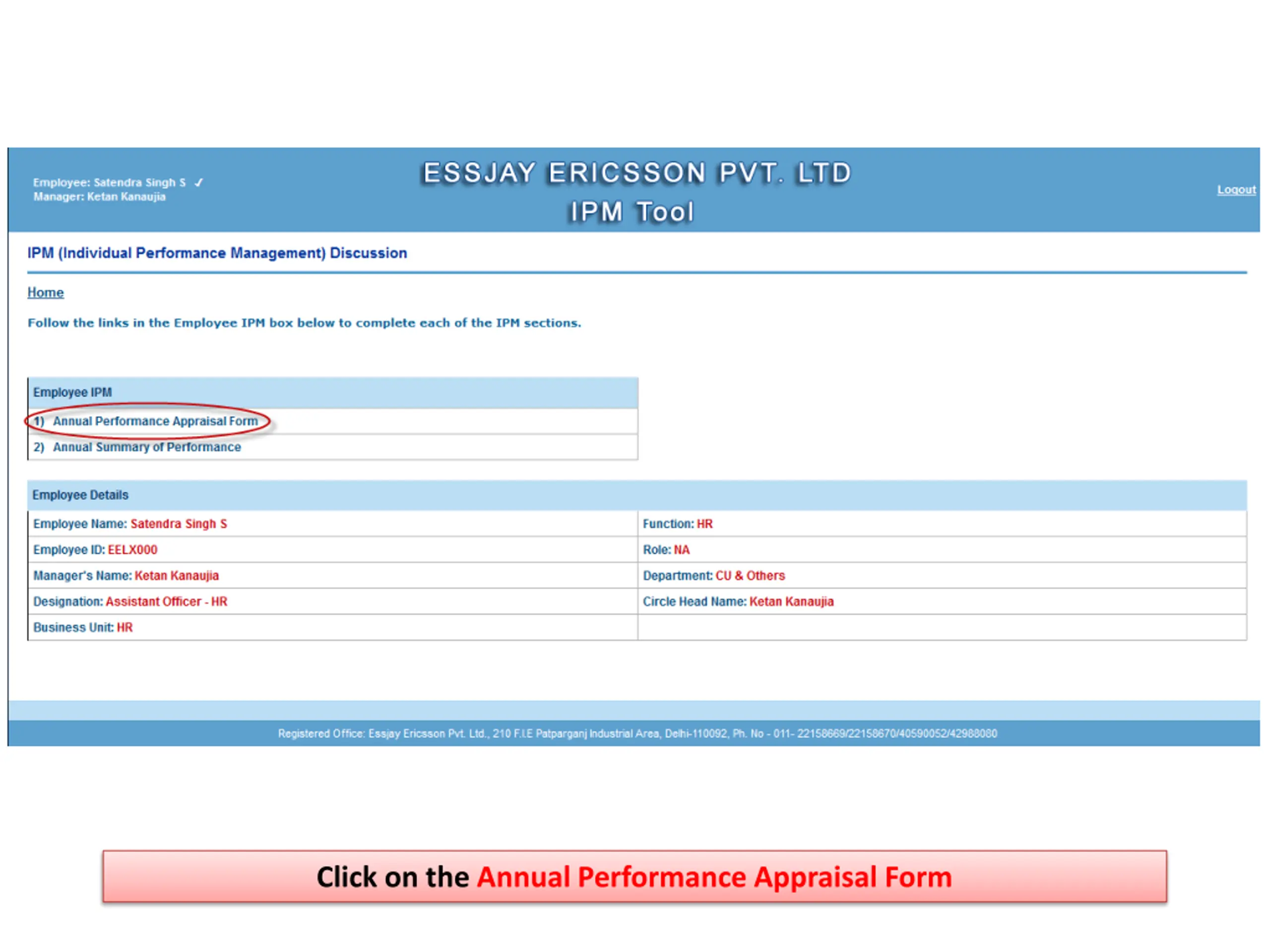The height and width of the screenshot is (952, 1270).
Task: Select the Employee IPM section header
Action: point(333,393)
